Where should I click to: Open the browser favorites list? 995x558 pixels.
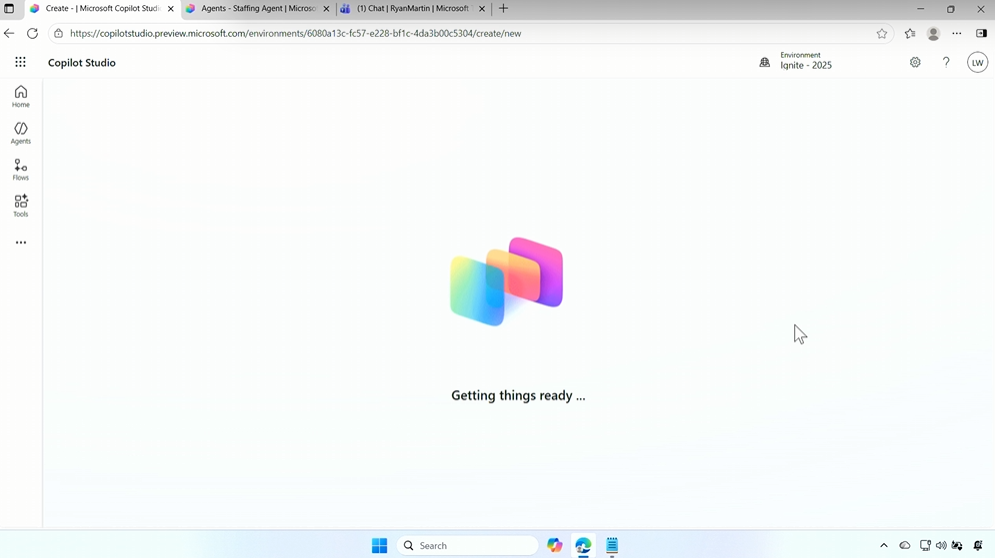(910, 34)
